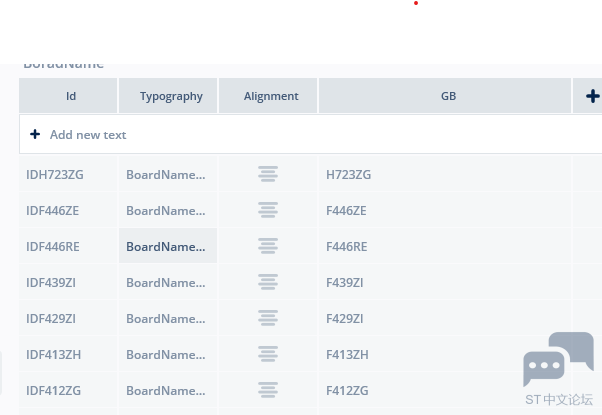
Task: Open typography dropdown for IDF446RE row
Action: pyautogui.click(x=167, y=247)
